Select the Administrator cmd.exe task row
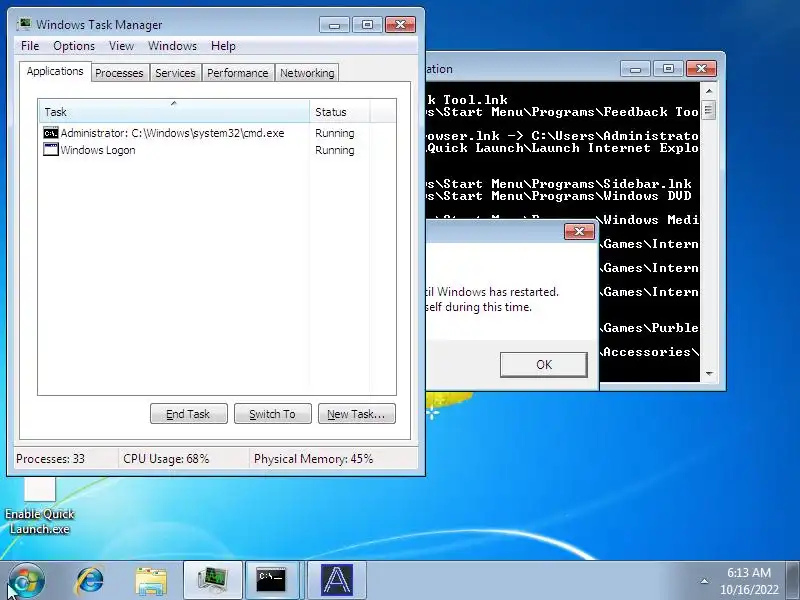Viewport: 800px width, 600px height. coord(217,133)
